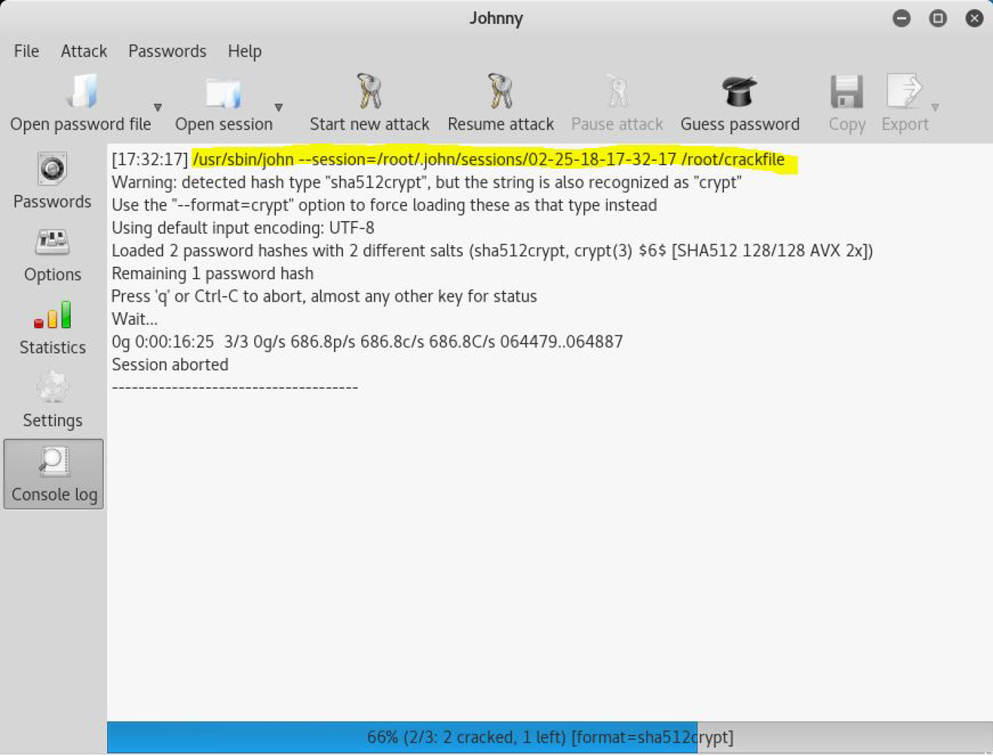The width and height of the screenshot is (993, 756).
Task: Click the highlighted /usr/sbin/john command line
Action: (x=488, y=160)
